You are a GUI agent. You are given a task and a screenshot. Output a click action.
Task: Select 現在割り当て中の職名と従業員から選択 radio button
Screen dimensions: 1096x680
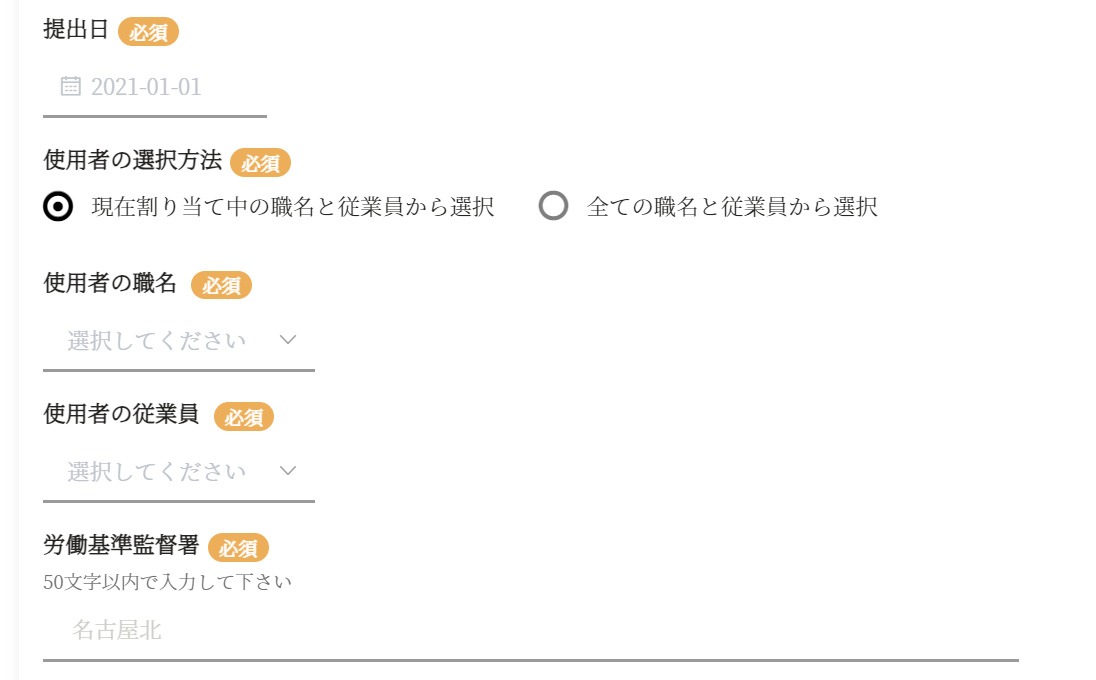click(59, 207)
